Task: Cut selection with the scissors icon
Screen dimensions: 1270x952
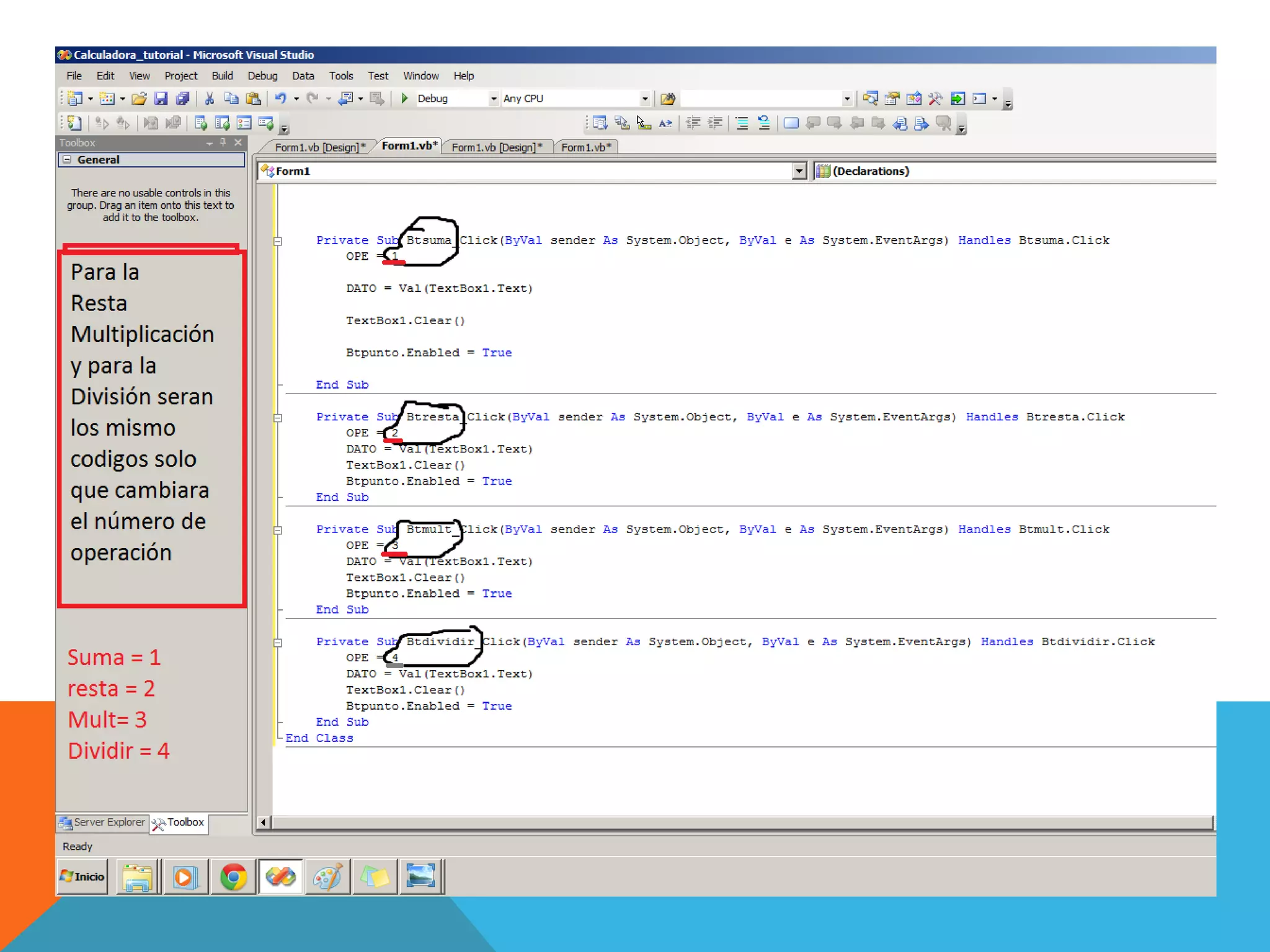Action: click(210, 99)
